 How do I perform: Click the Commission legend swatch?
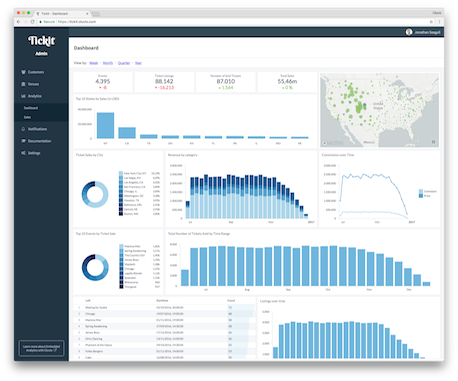[421, 192]
